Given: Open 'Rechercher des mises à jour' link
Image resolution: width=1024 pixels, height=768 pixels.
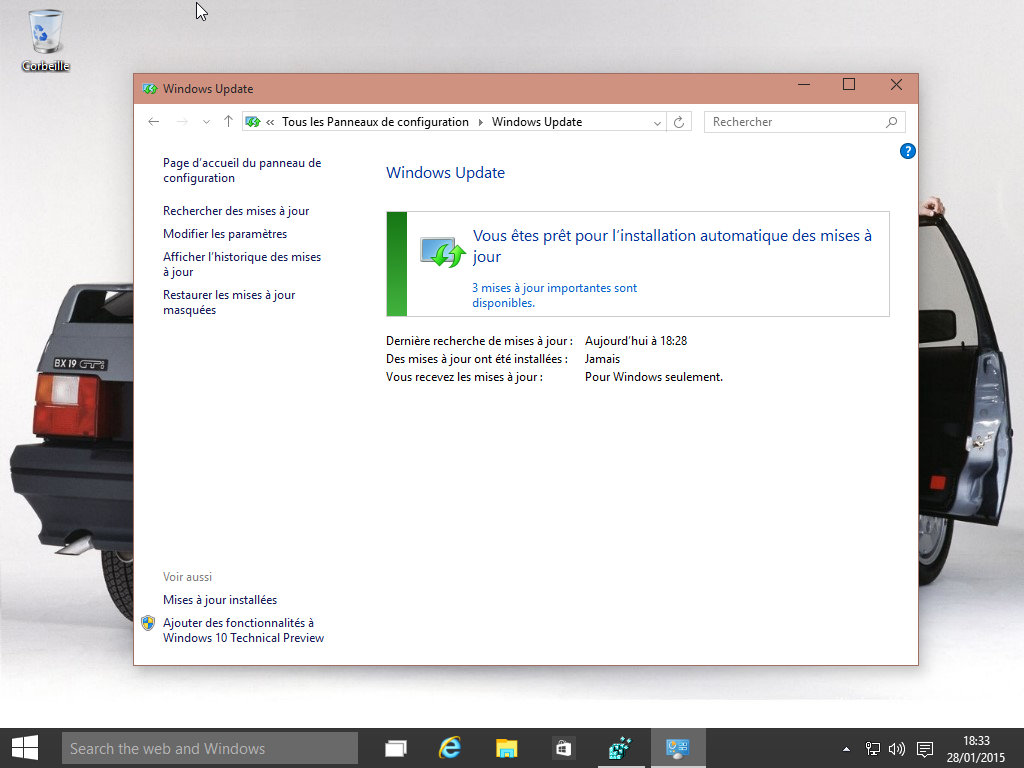Looking at the screenshot, I should click(x=236, y=211).
